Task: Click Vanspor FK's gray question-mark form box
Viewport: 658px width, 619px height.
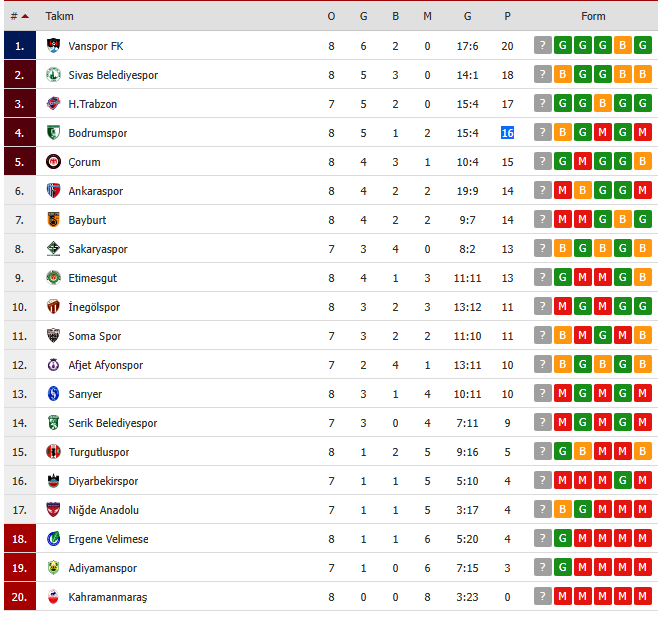Action: point(542,46)
